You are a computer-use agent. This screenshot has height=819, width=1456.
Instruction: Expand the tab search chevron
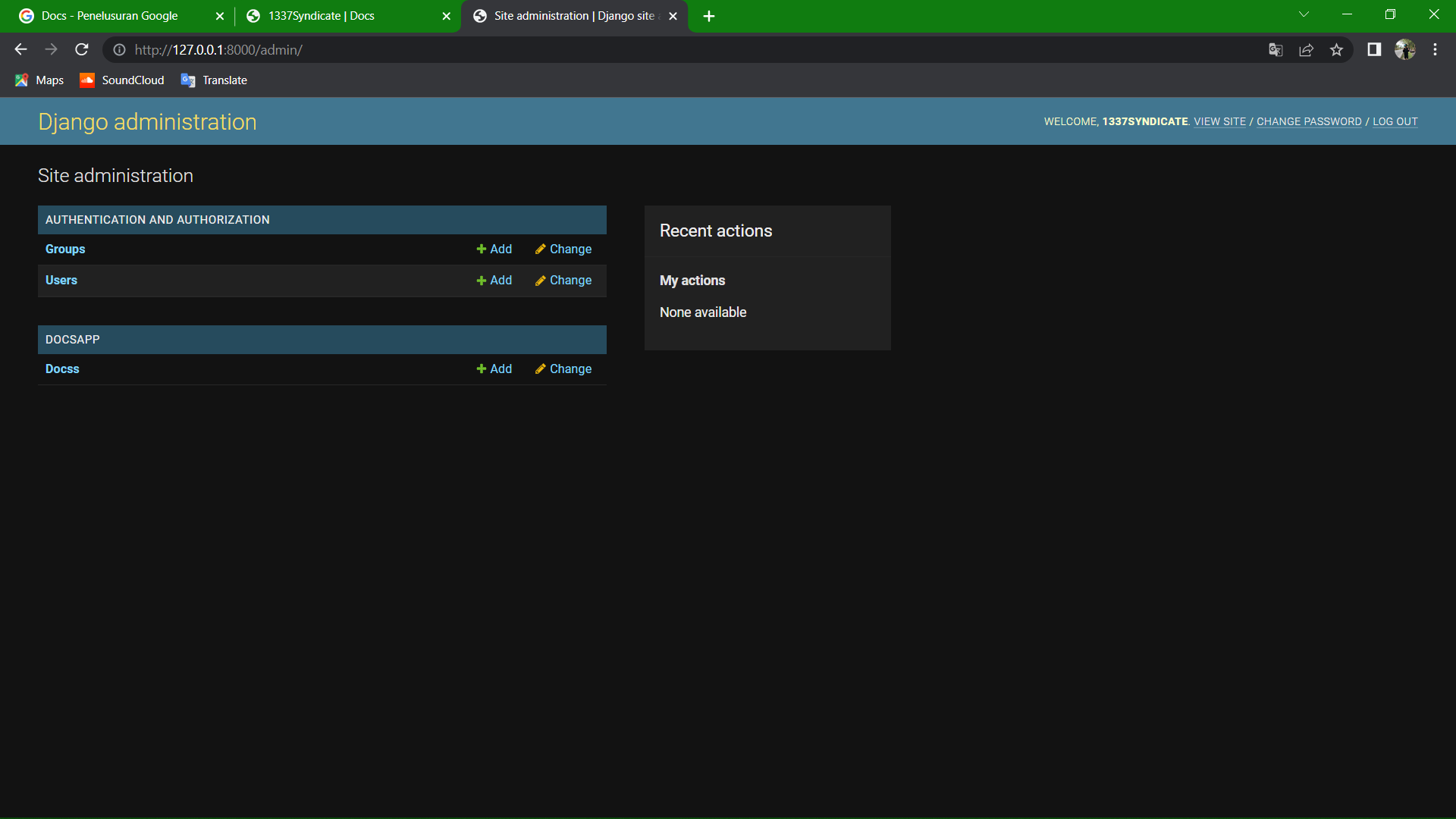(x=1304, y=14)
